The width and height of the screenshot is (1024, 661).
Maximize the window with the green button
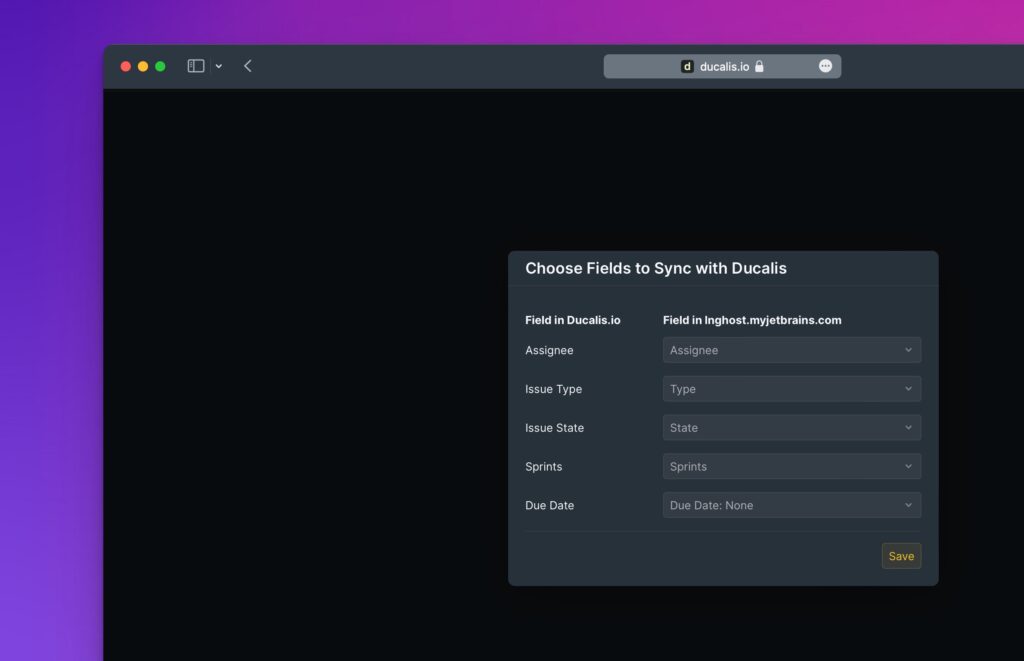point(160,66)
